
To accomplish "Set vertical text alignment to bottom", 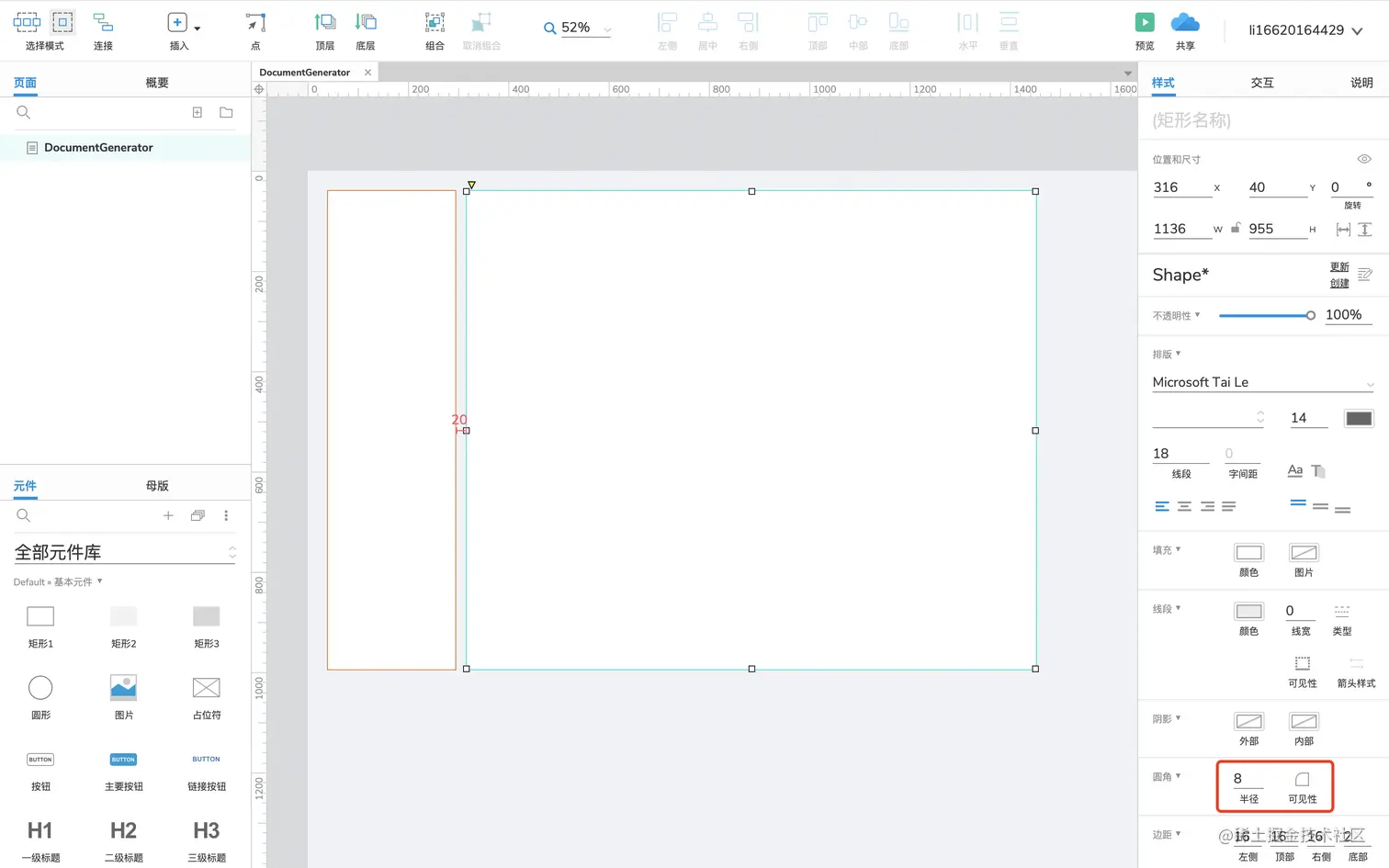I will 1343,509.
